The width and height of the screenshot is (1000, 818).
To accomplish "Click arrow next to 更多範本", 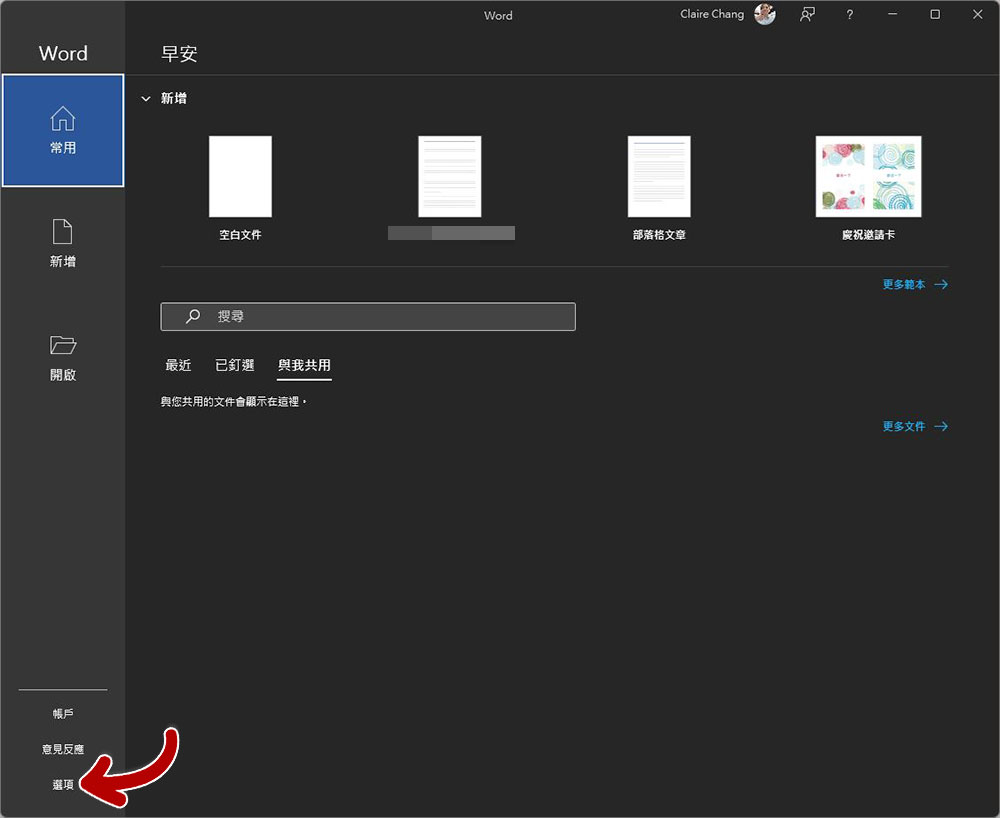I will click(x=941, y=284).
